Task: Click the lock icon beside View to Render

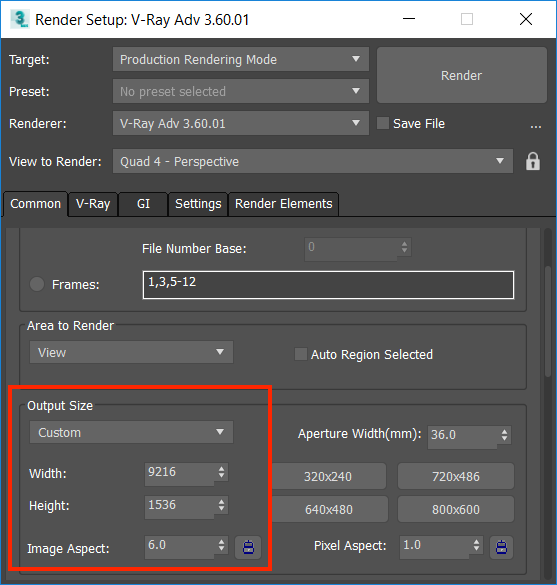Action: click(x=532, y=161)
